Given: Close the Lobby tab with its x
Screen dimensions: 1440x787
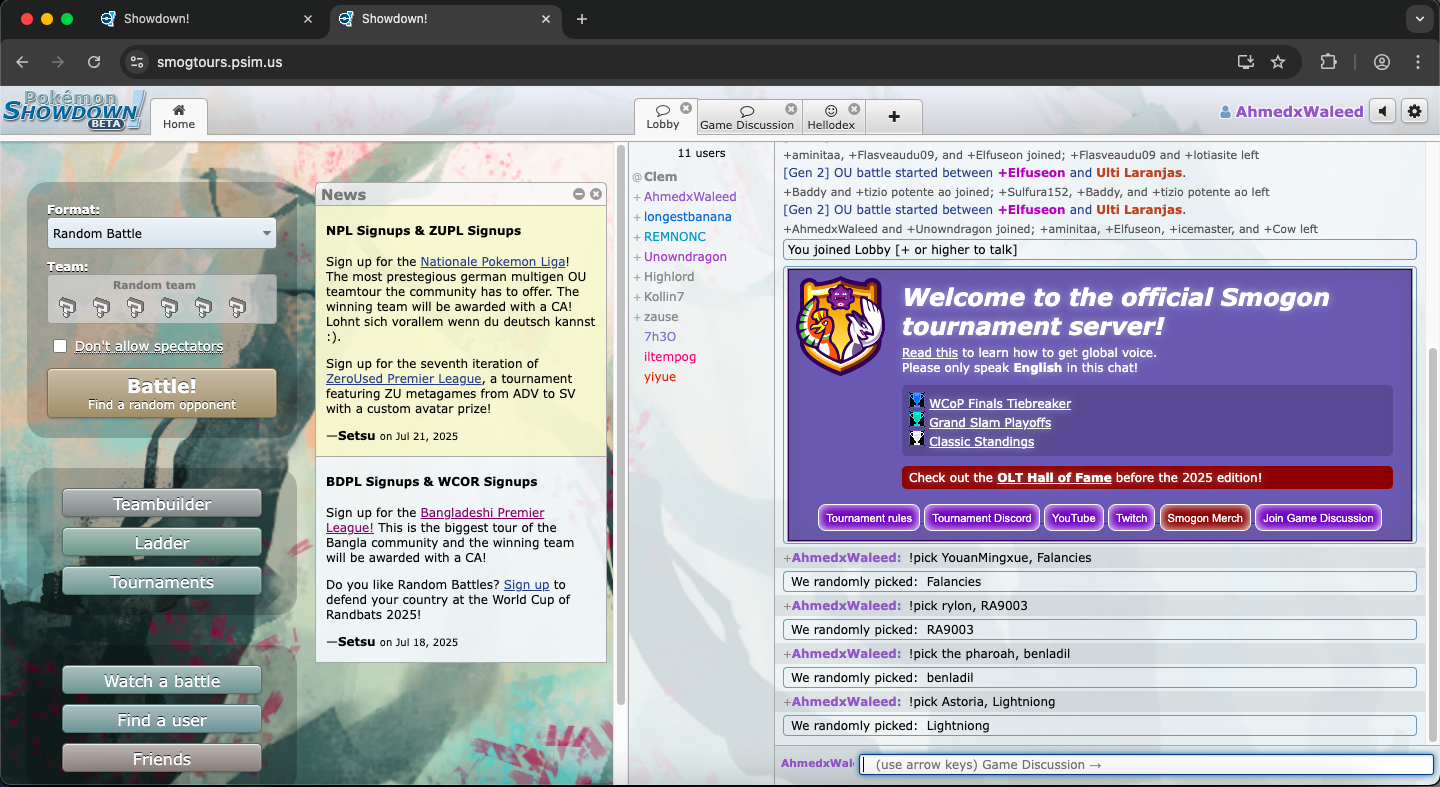Looking at the screenshot, I should click(686, 108).
